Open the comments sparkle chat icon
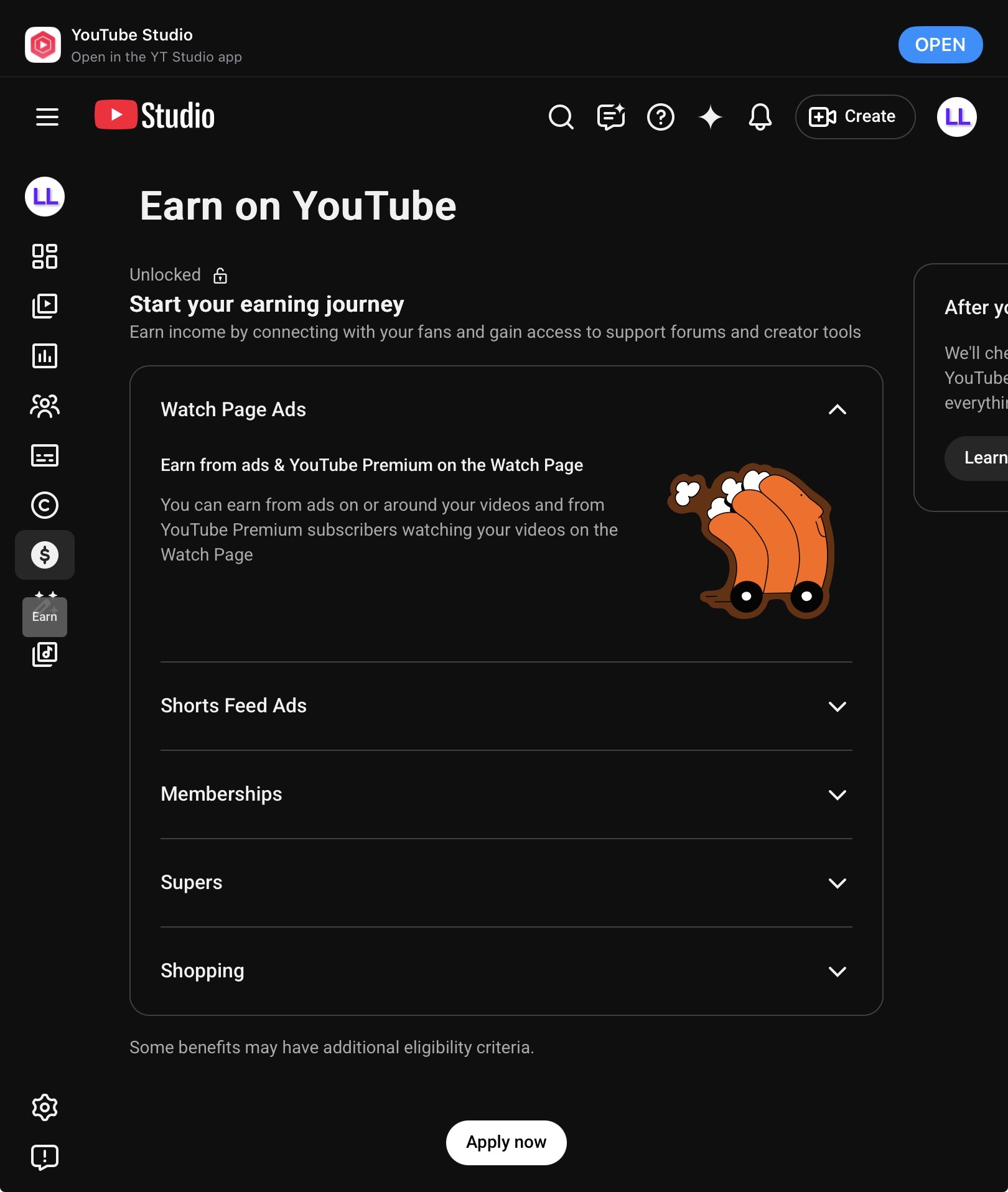The image size is (1008, 1192). [x=611, y=116]
